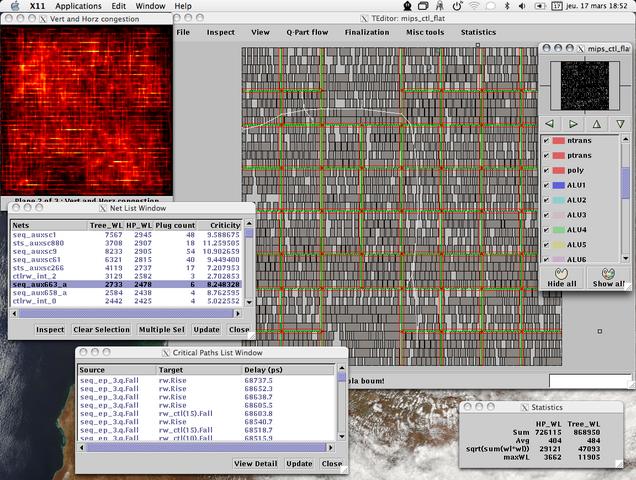The image size is (636, 480).
Task: Disable the ALU1 layer checkbox
Action: 545,186
